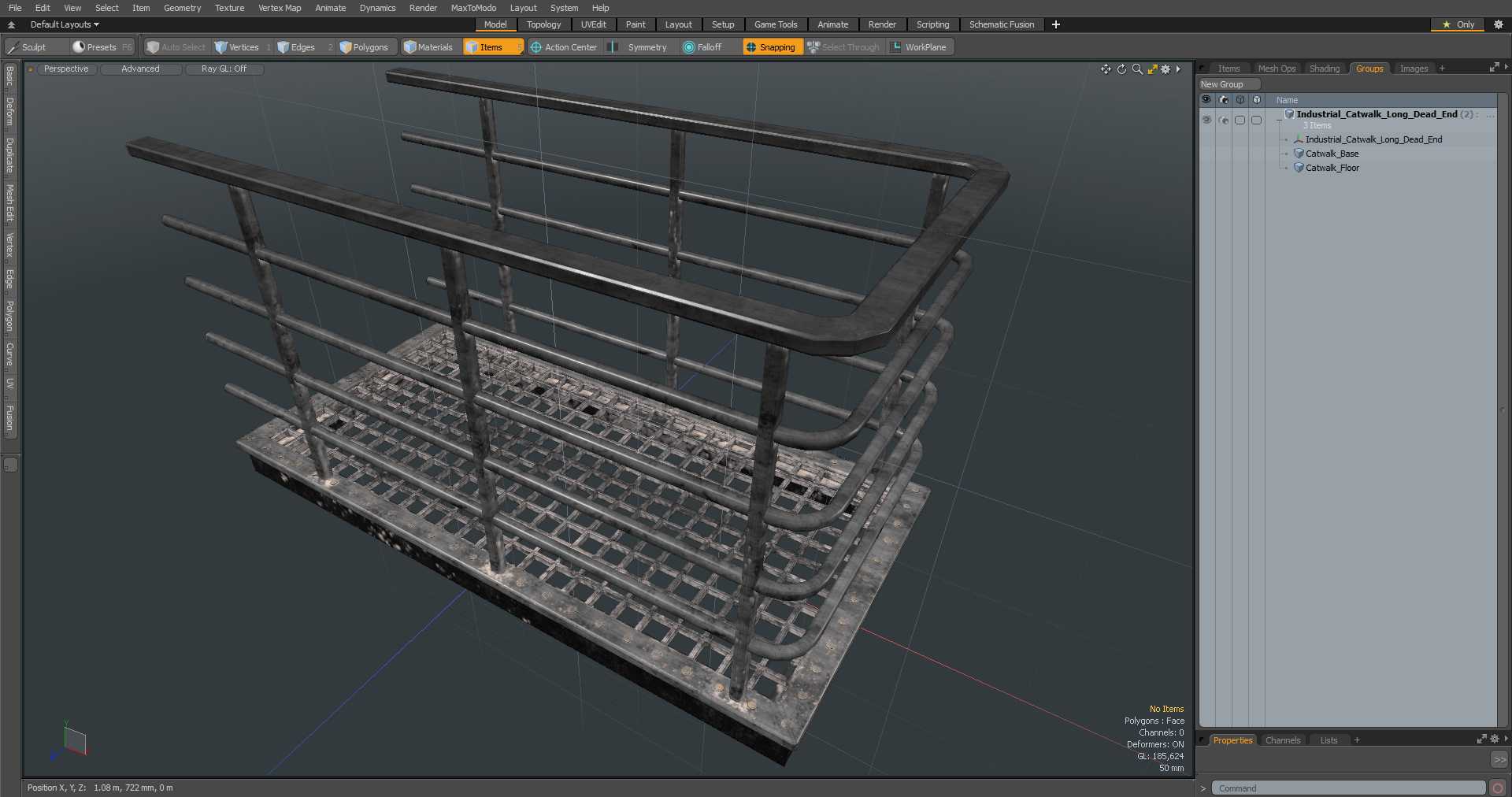
Task: Toggle Ray GL option
Action: (x=224, y=69)
